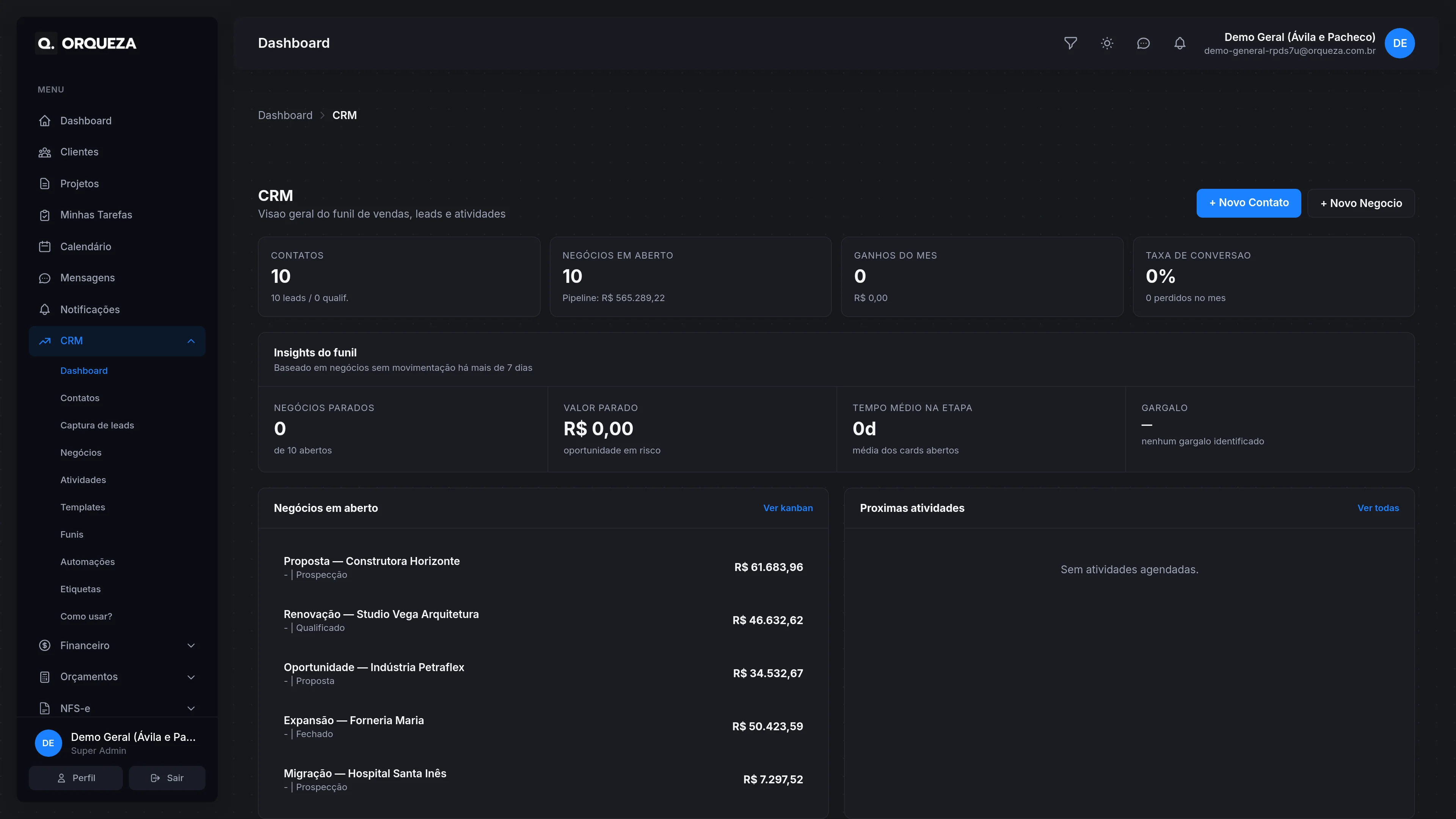This screenshot has height=819, width=1456.
Task: Click the DE avatar in top header
Action: 1400,43
